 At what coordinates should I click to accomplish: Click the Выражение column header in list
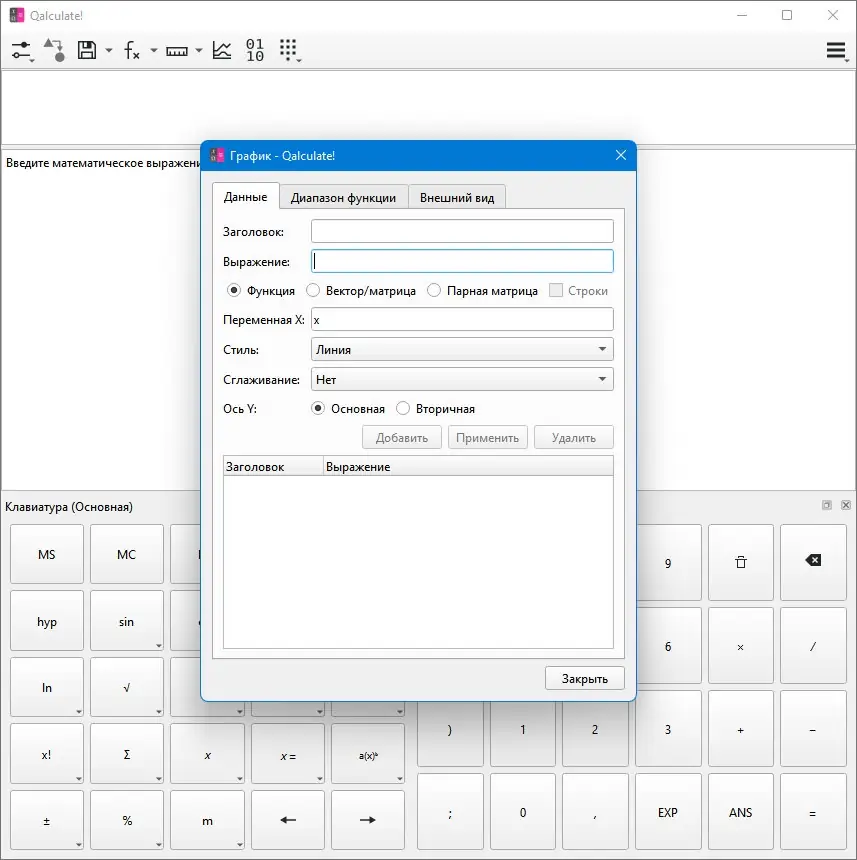468,467
